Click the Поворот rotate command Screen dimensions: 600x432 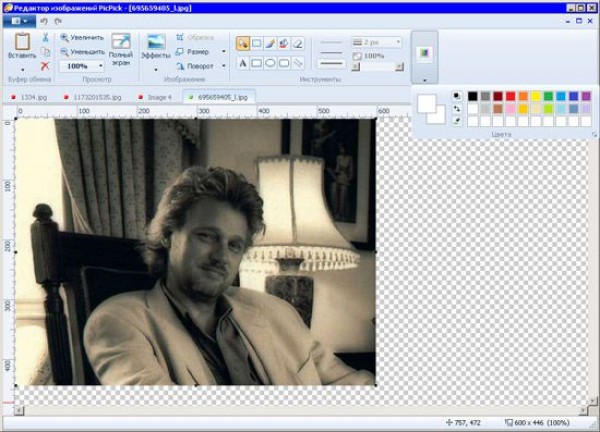tap(194, 66)
